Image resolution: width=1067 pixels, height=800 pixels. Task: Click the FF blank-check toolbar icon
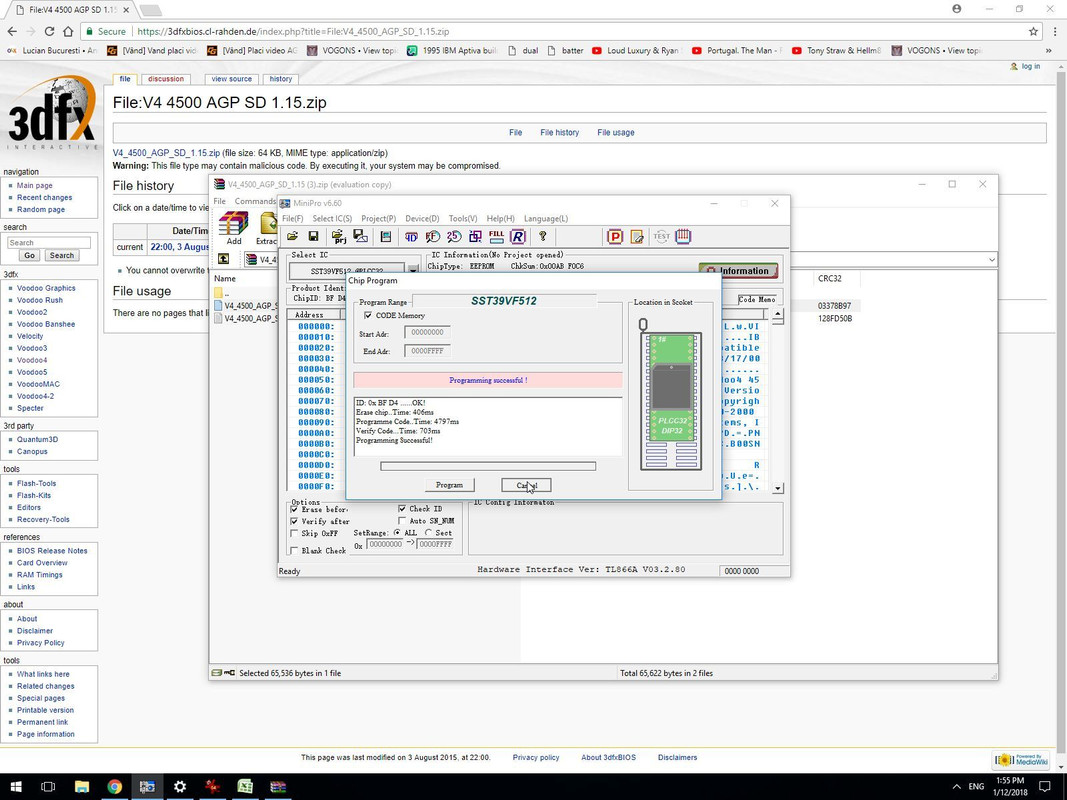point(433,236)
